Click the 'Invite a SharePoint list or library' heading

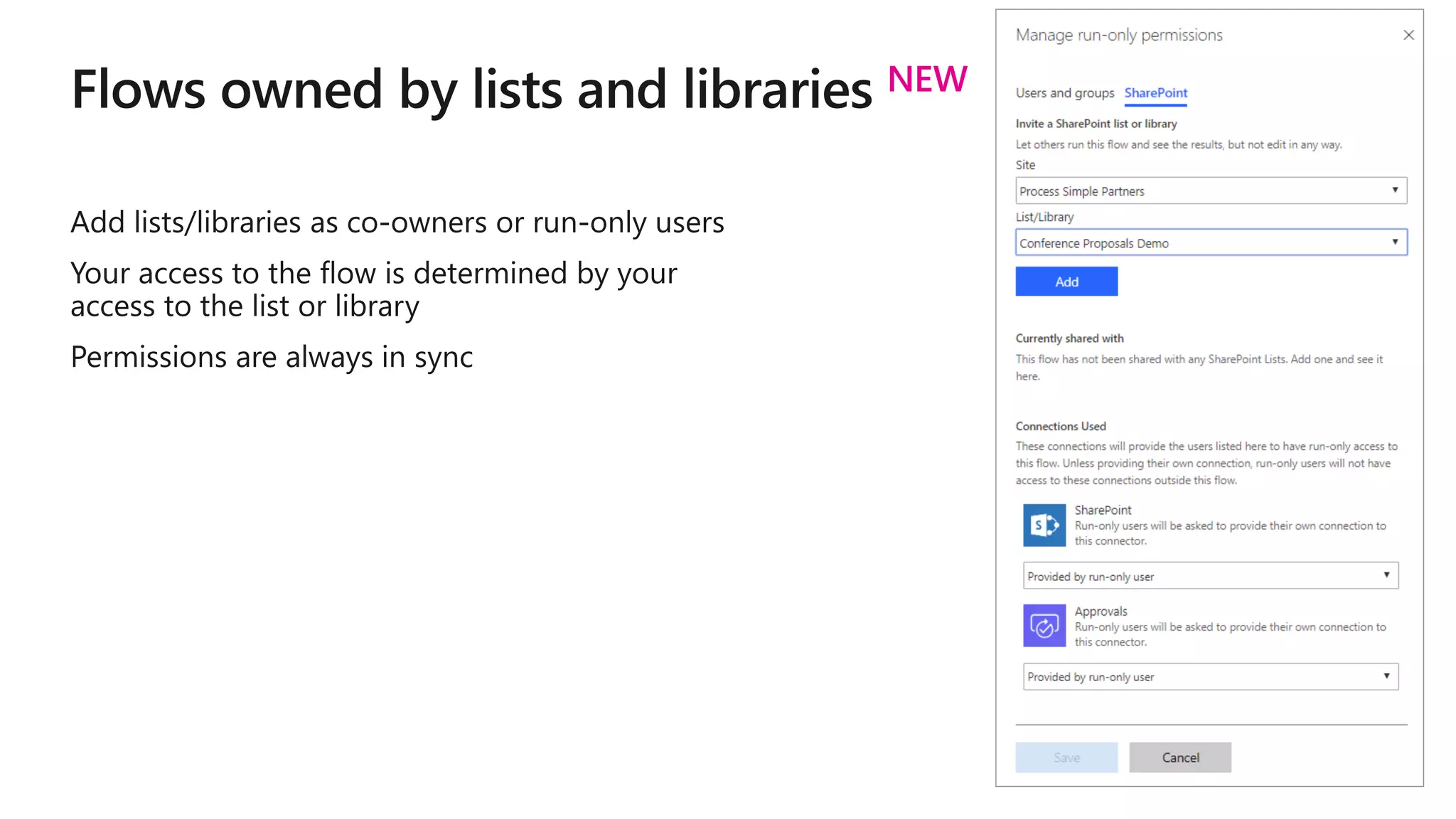[x=1096, y=124]
